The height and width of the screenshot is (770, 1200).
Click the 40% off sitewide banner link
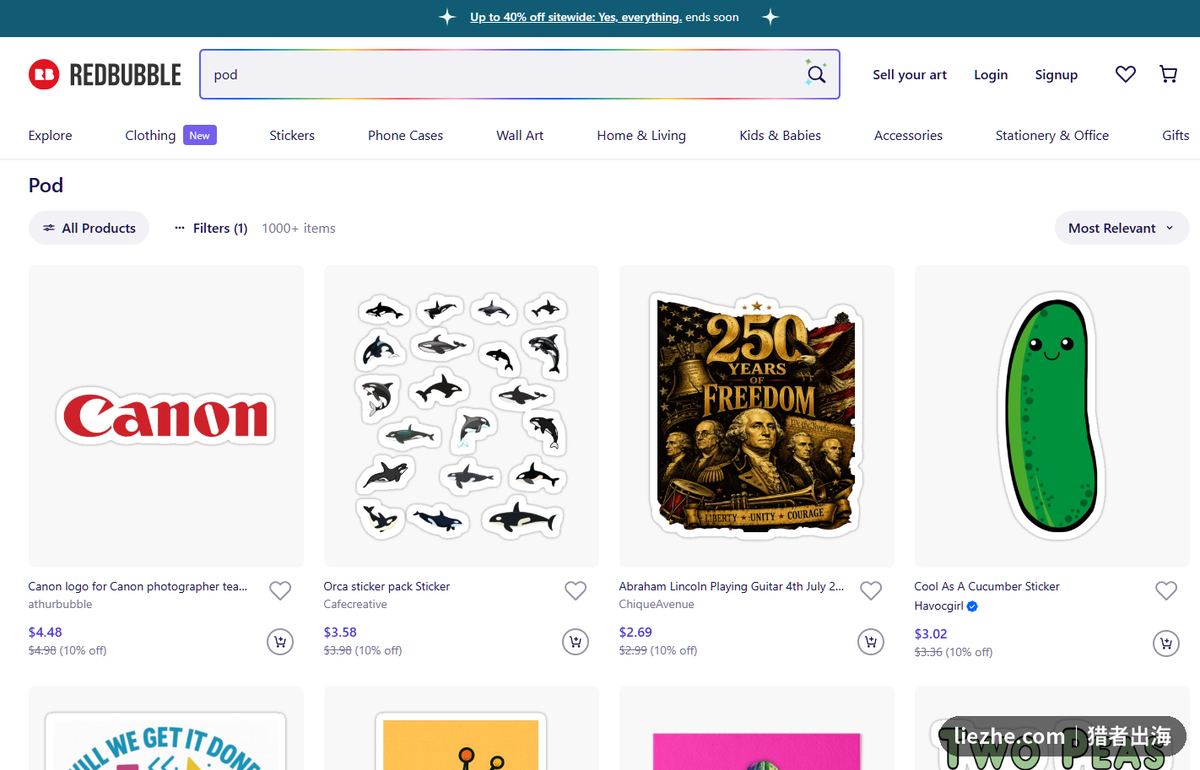tap(576, 17)
